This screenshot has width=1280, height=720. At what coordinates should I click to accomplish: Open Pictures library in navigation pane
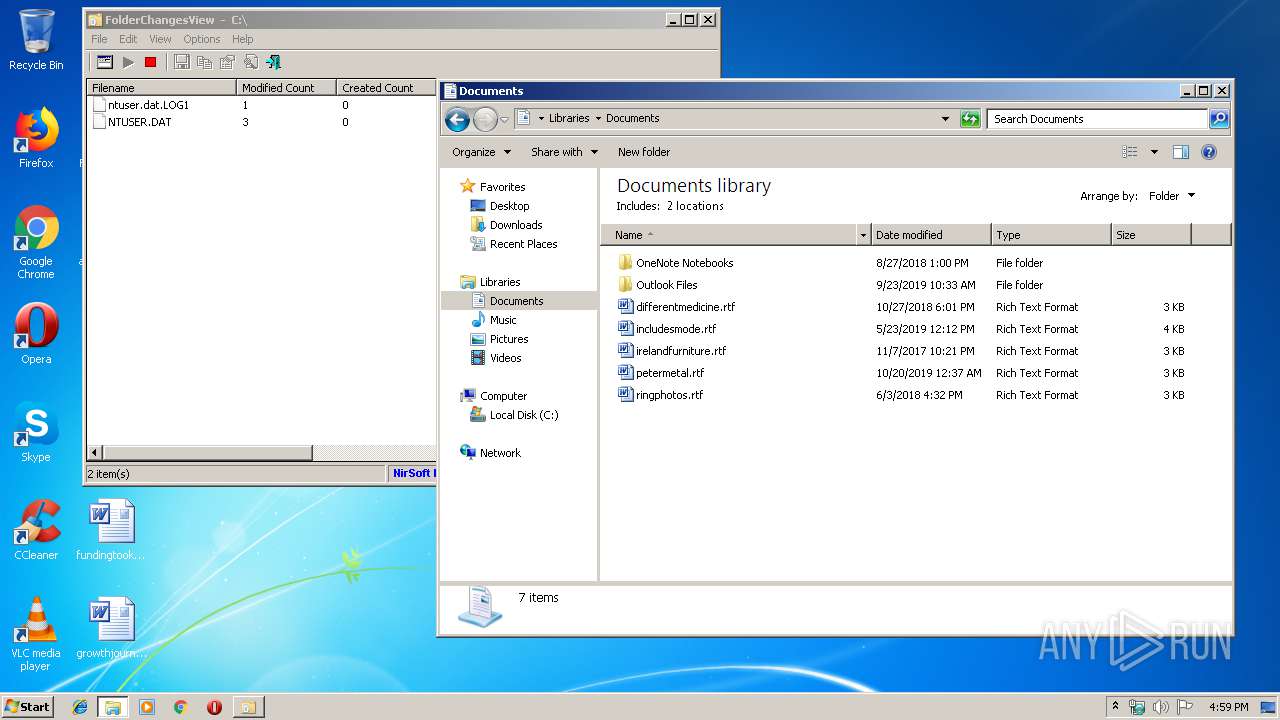[x=509, y=339]
